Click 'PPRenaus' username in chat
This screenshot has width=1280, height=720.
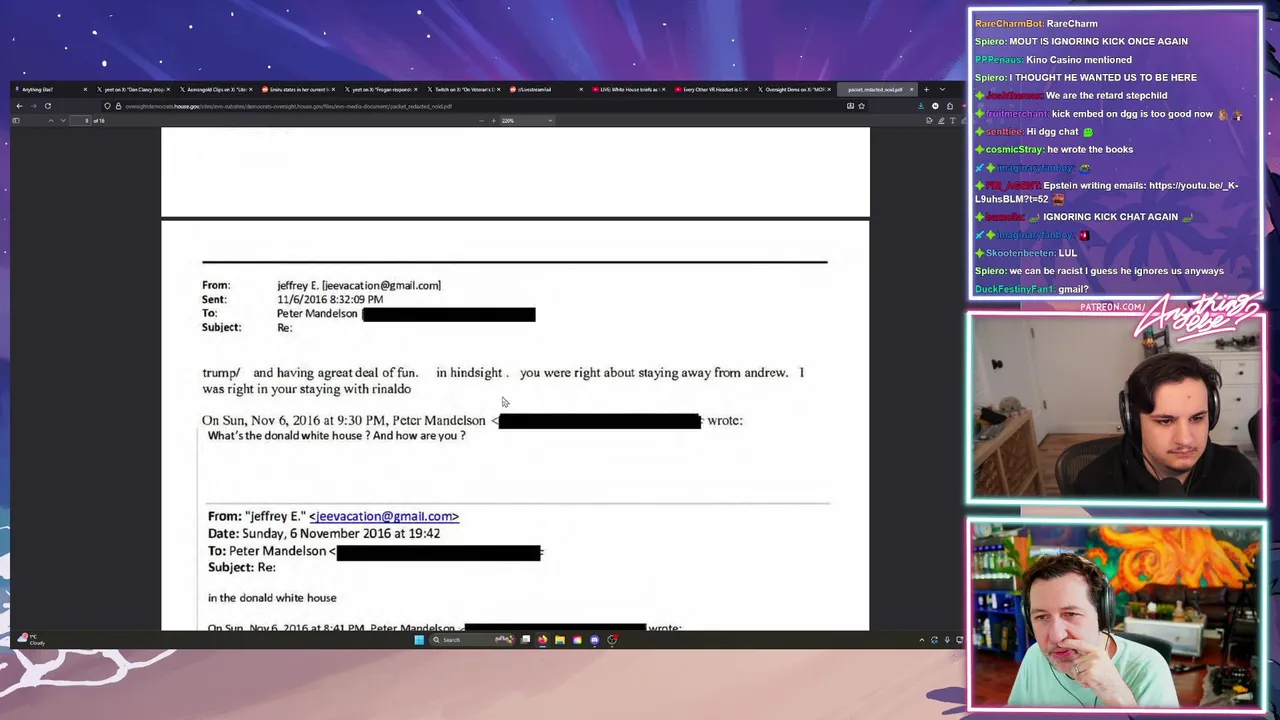coord(998,59)
